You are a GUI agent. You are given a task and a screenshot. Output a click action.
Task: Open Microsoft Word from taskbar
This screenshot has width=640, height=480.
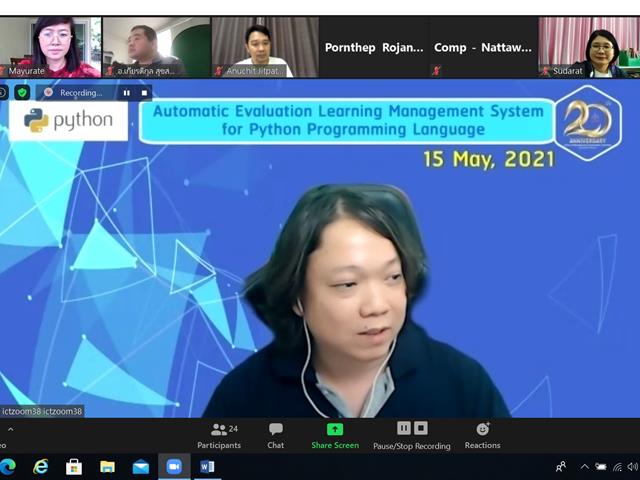point(207,467)
